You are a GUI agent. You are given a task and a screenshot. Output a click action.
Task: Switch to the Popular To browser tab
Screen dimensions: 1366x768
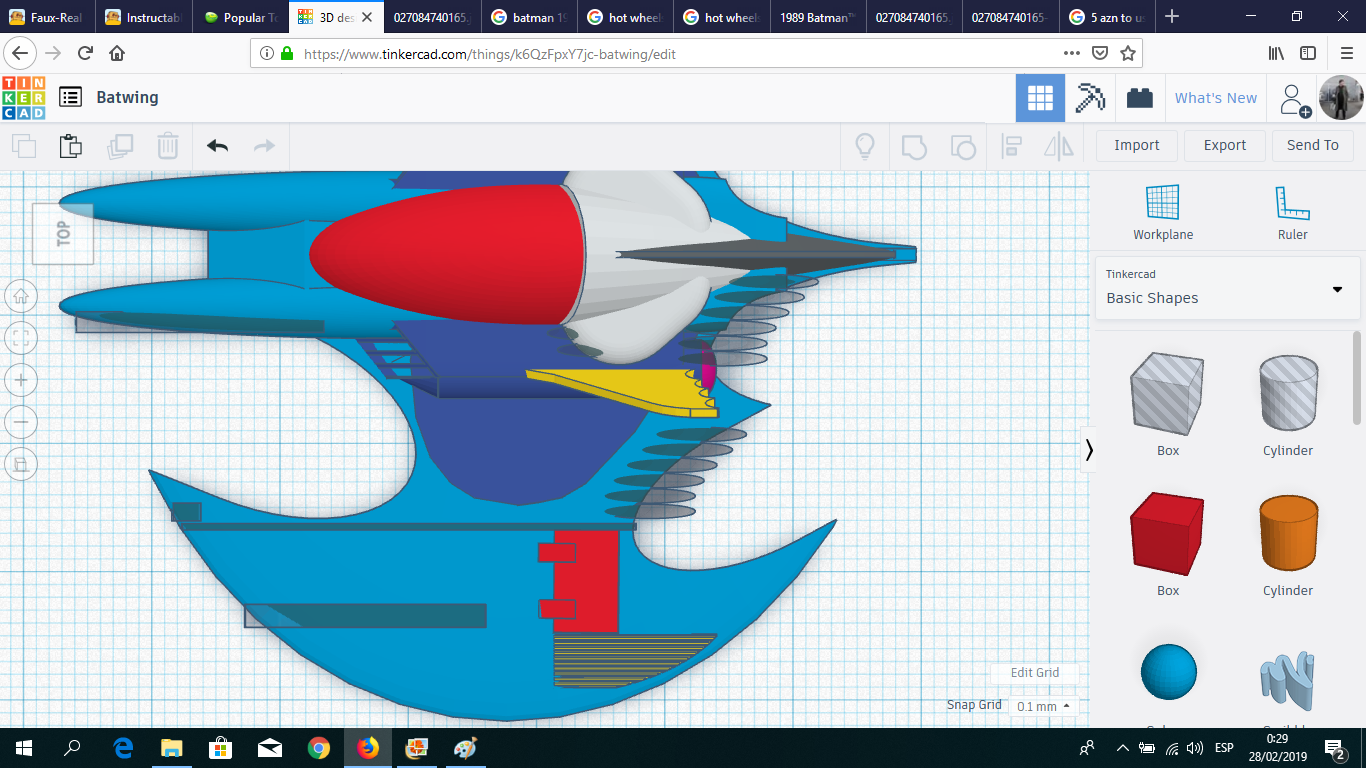[241, 17]
